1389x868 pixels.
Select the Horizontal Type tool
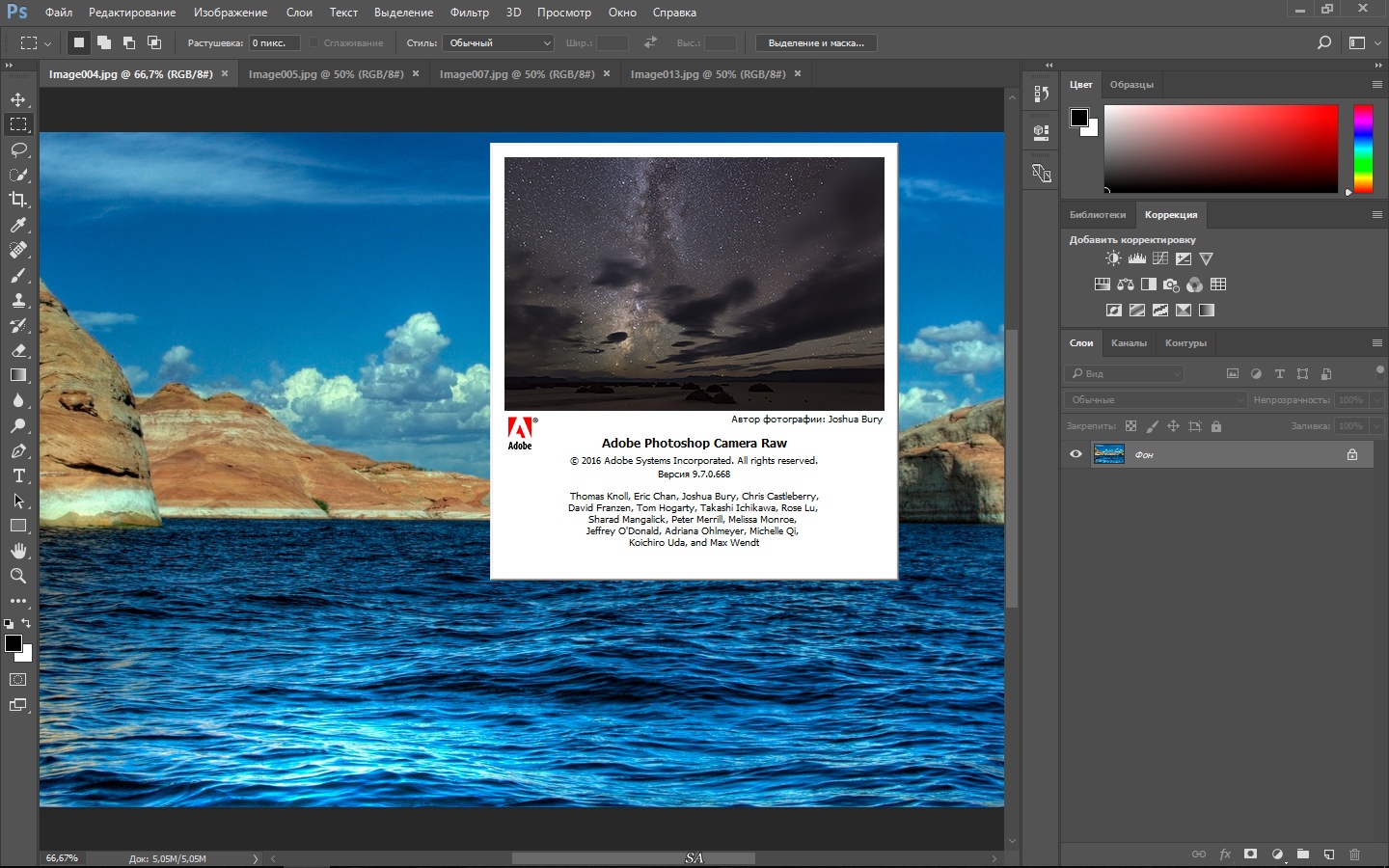coord(18,475)
